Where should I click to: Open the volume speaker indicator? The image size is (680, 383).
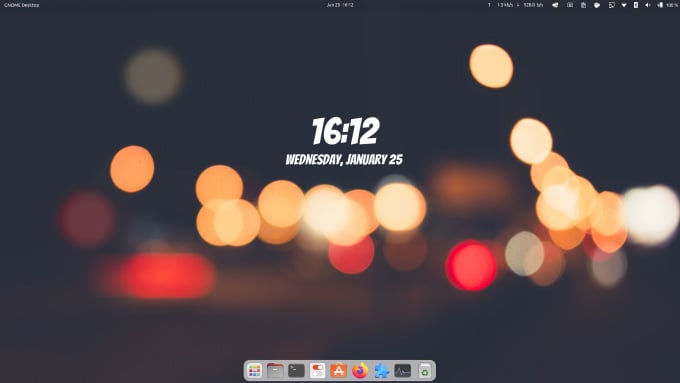647,5
